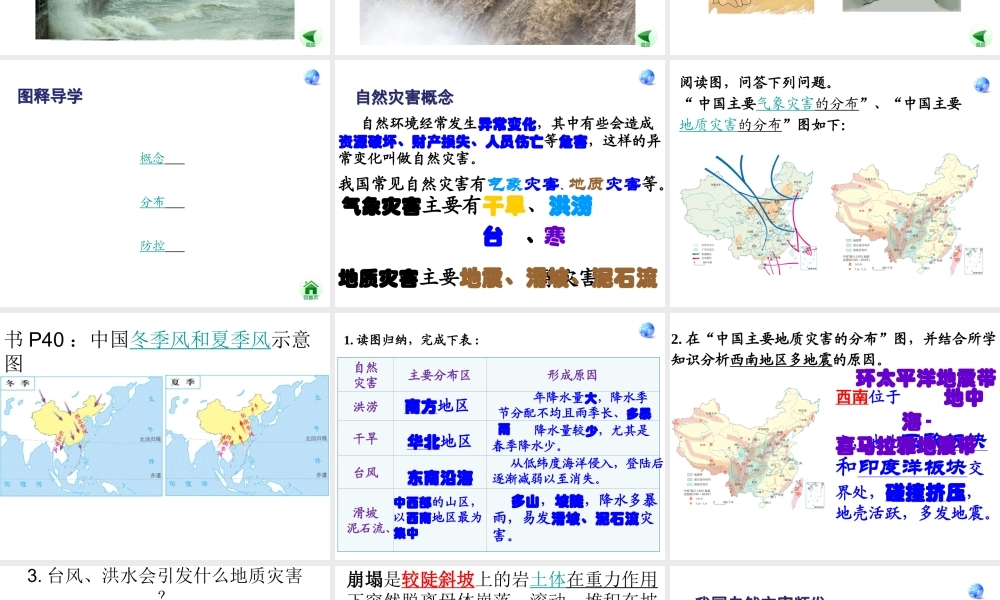Click the 形成原因 column header
1000x600 pixels.
[572, 375]
